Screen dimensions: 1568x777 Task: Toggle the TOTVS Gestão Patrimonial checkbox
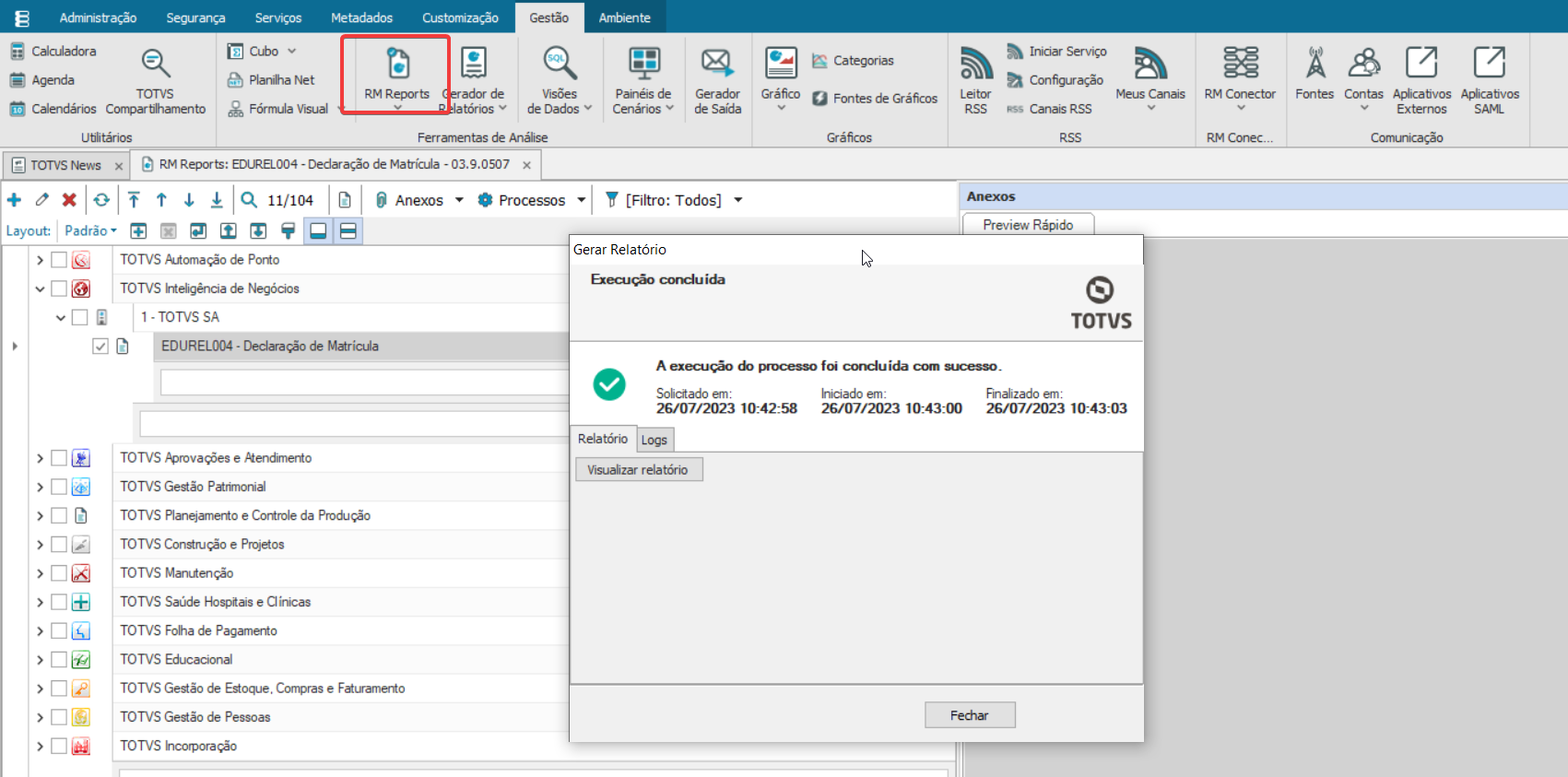coord(59,487)
